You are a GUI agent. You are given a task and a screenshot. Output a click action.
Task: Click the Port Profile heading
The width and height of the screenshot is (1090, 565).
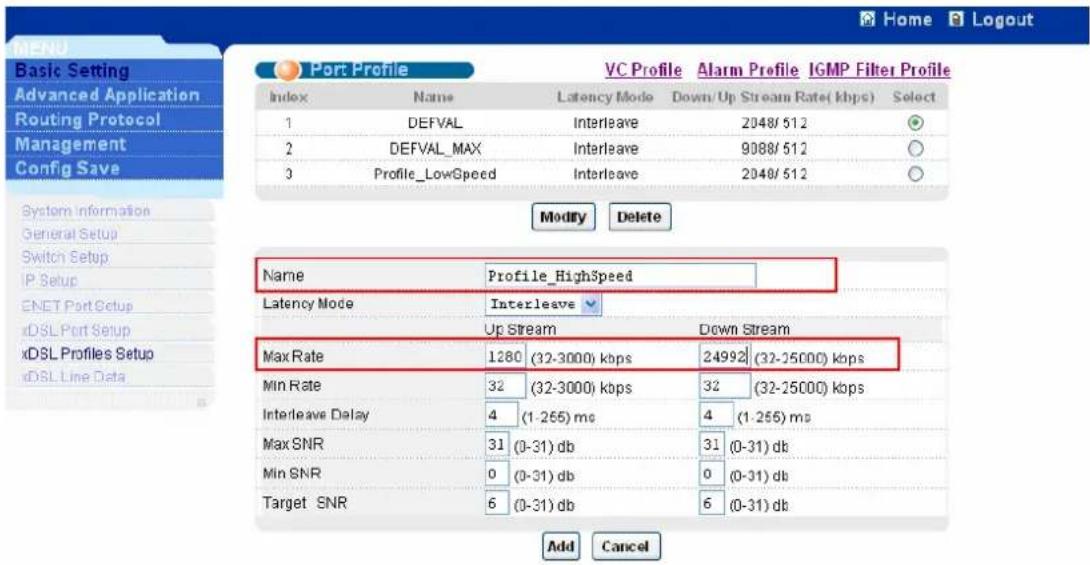tap(359, 70)
